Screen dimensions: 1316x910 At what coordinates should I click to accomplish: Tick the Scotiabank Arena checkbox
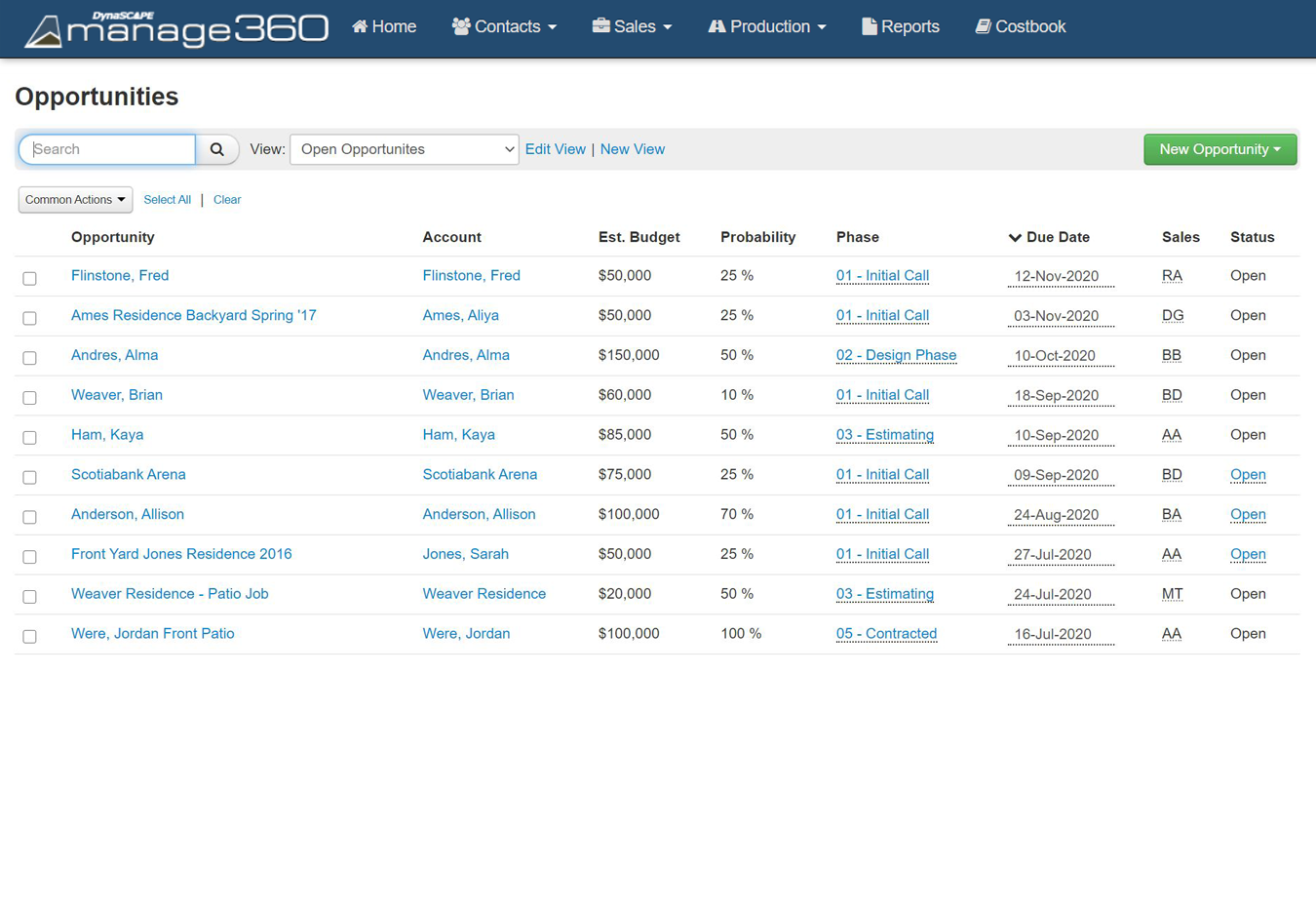tap(30, 477)
